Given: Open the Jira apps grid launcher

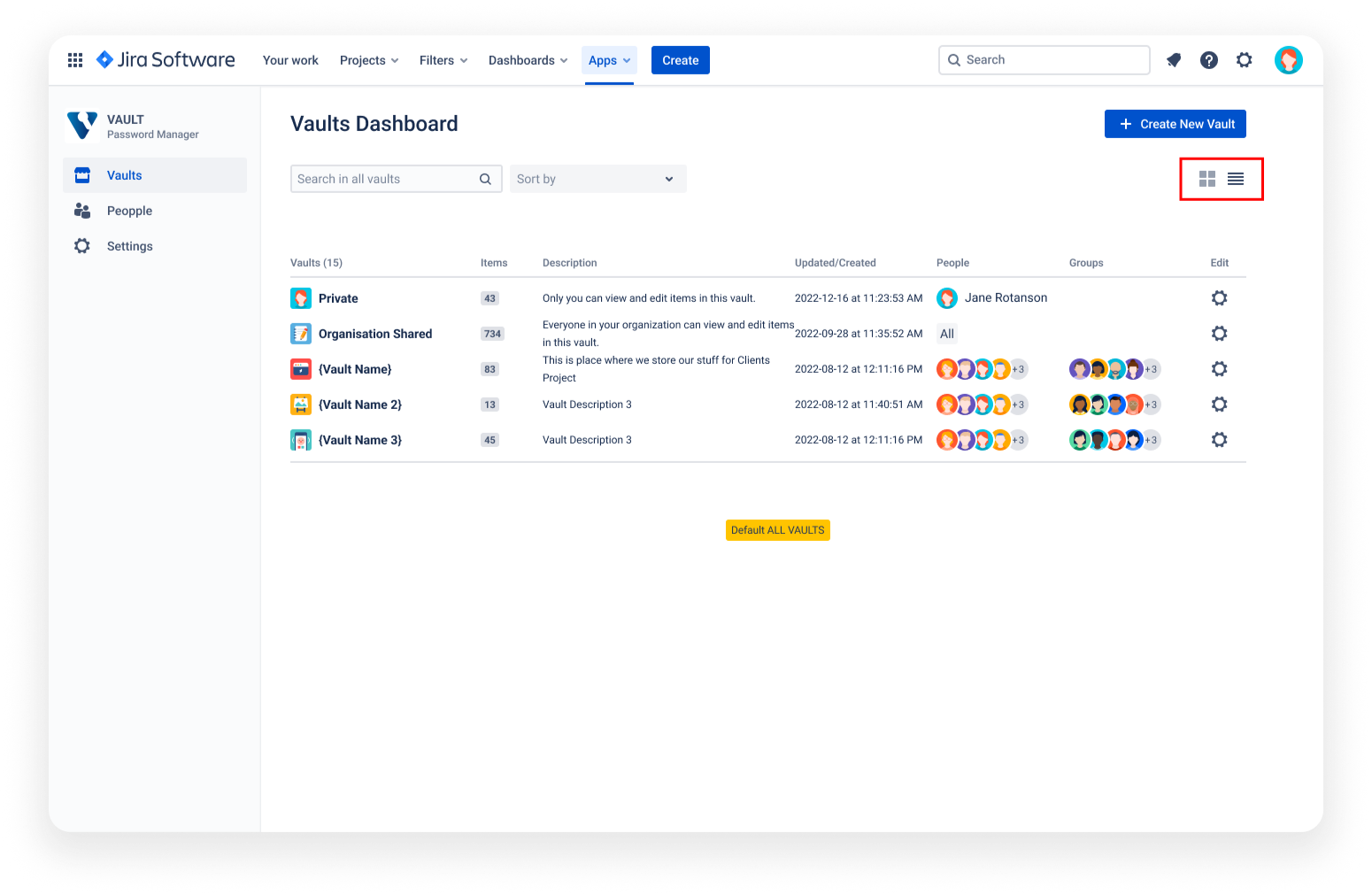Looking at the screenshot, I should pyautogui.click(x=75, y=59).
